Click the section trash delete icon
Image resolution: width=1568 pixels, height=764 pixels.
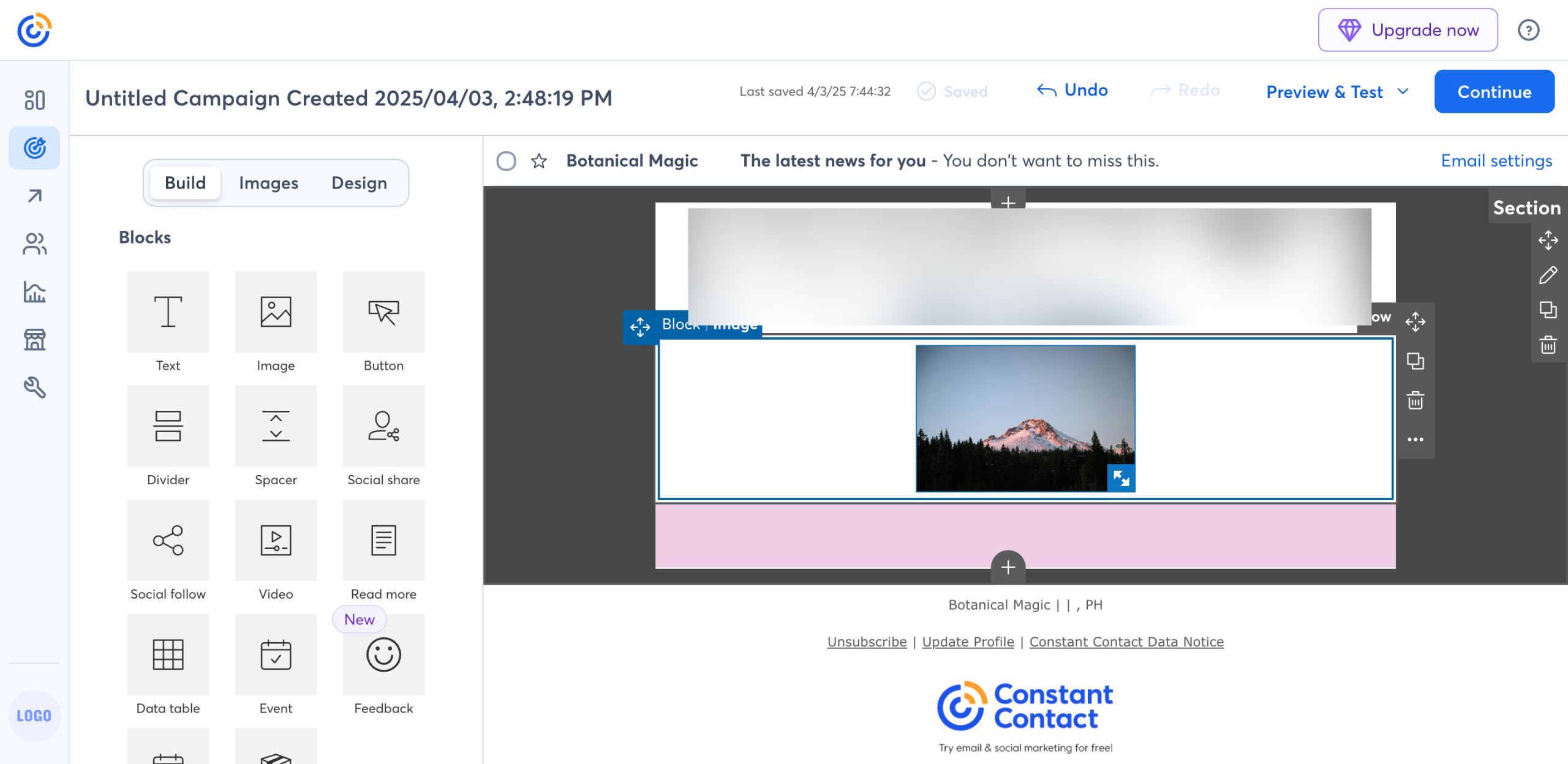pyautogui.click(x=1548, y=345)
